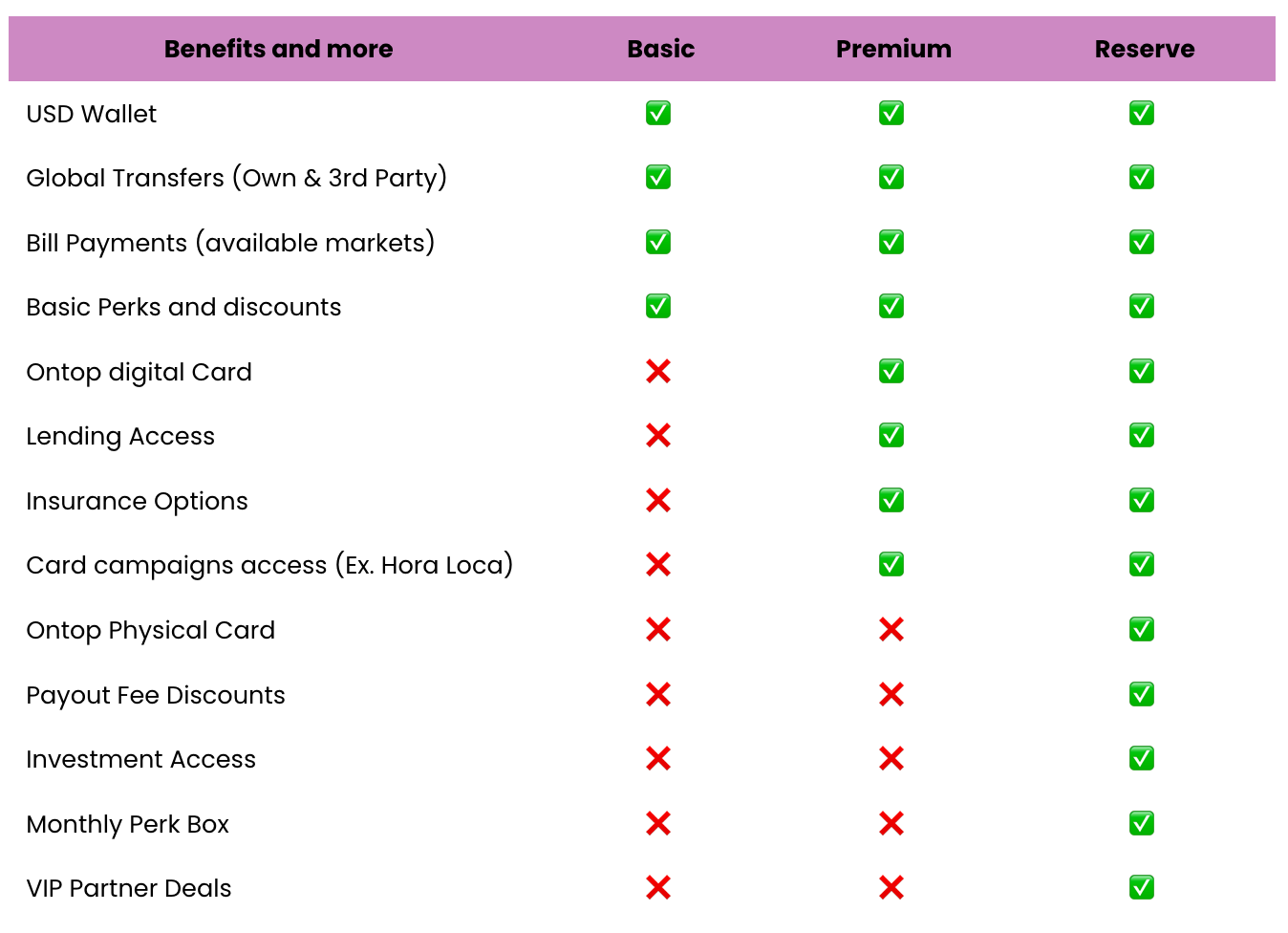The image size is (1288, 933).
Task: Click the Reserve checkmark for Bill Payments
Action: pos(1142,242)
